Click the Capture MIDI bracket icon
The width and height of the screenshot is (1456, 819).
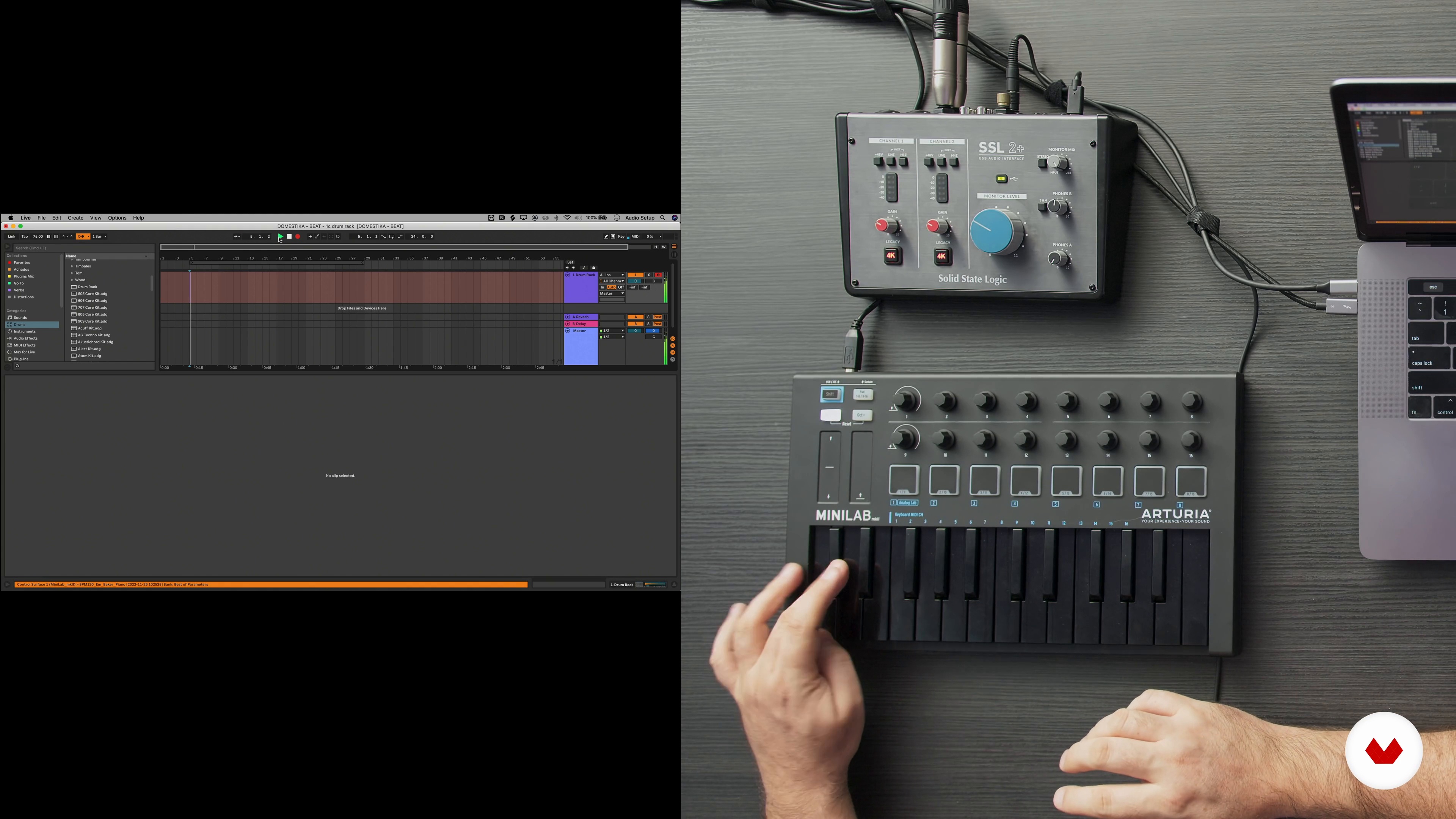tap(331, 236)
